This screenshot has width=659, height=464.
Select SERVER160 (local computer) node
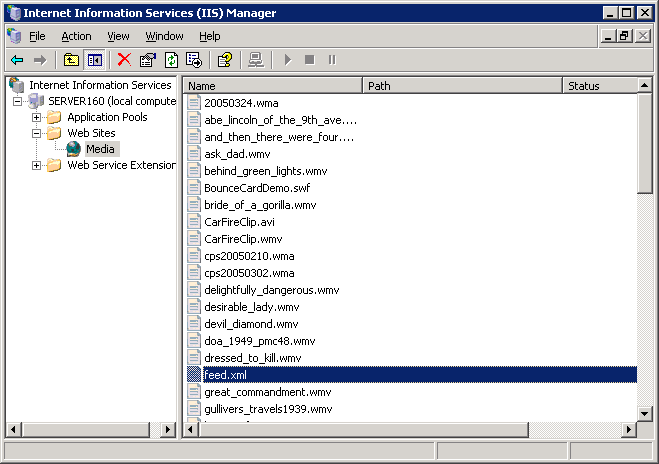(112, 101)
